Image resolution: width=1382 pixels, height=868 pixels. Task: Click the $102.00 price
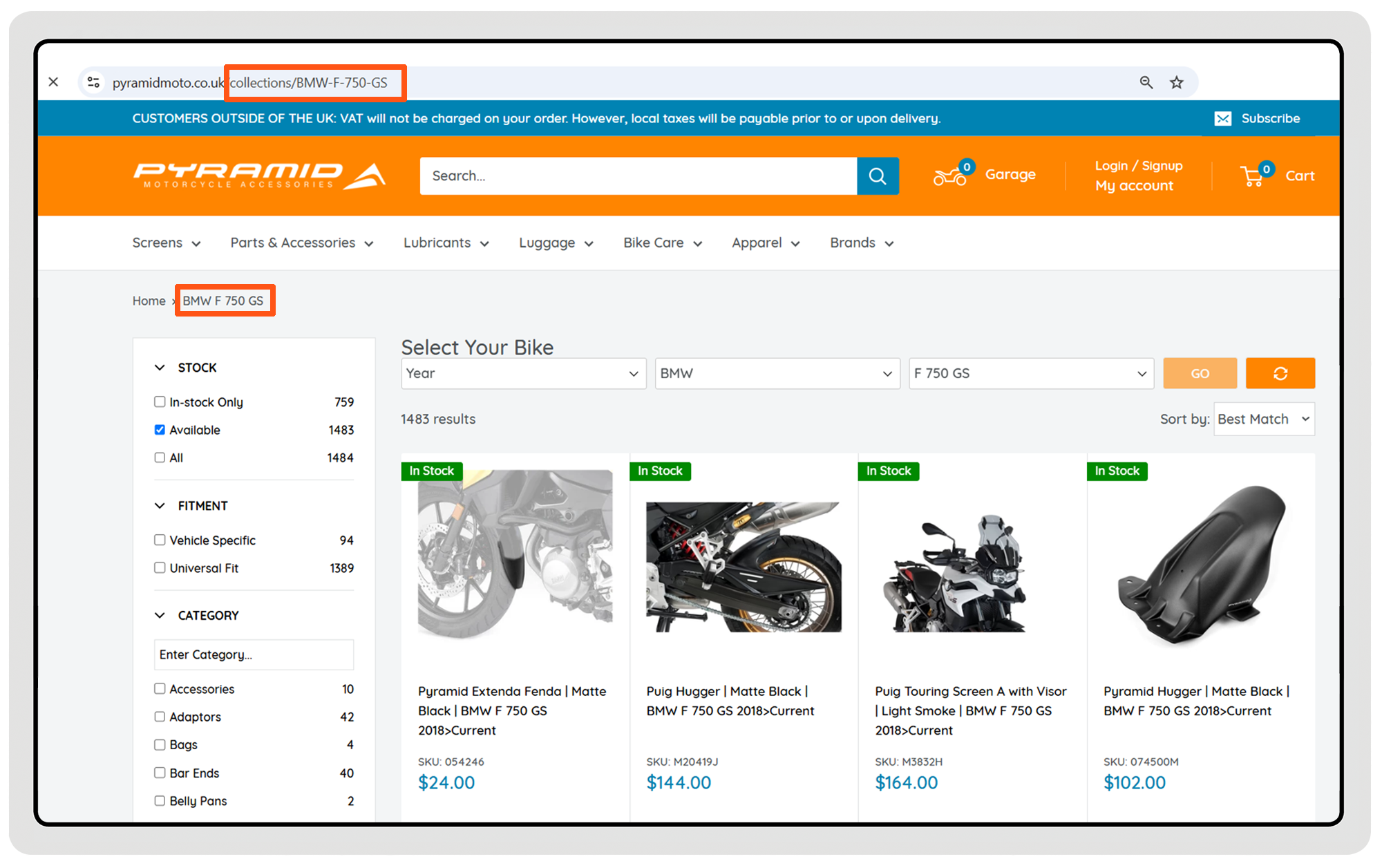(x=1135, y=782)
